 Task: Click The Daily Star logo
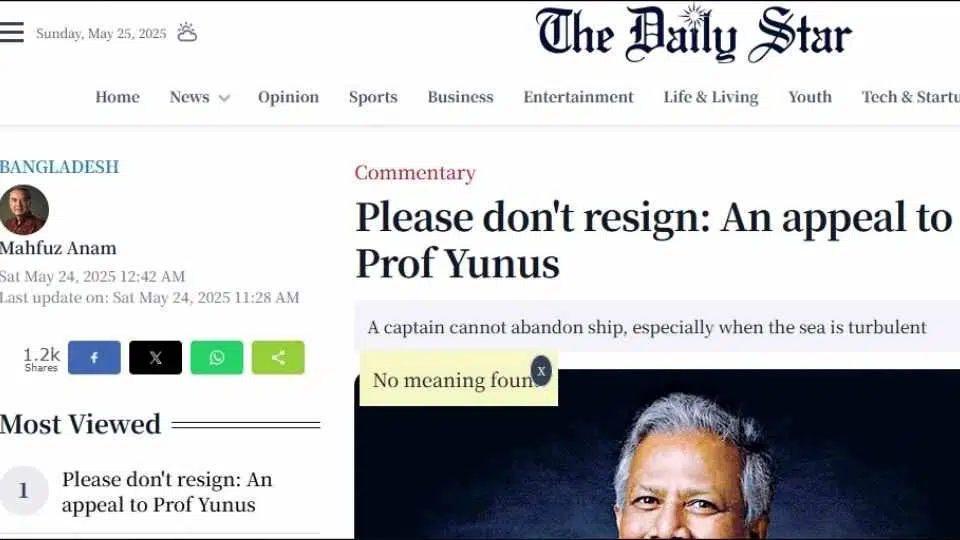[x=693, y=34]
